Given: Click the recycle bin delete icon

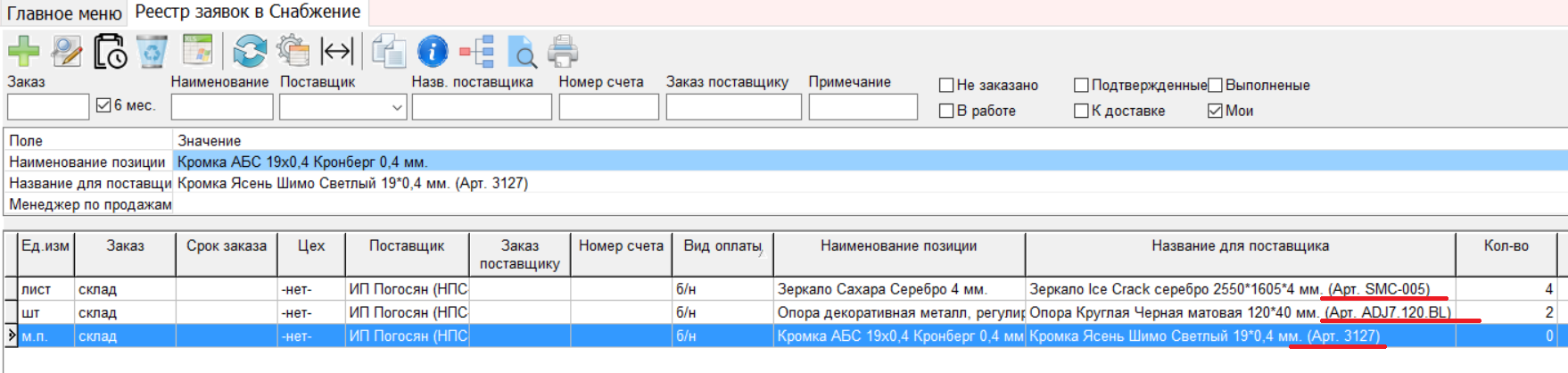Looking at the screenshot, I should pos(153,51).
